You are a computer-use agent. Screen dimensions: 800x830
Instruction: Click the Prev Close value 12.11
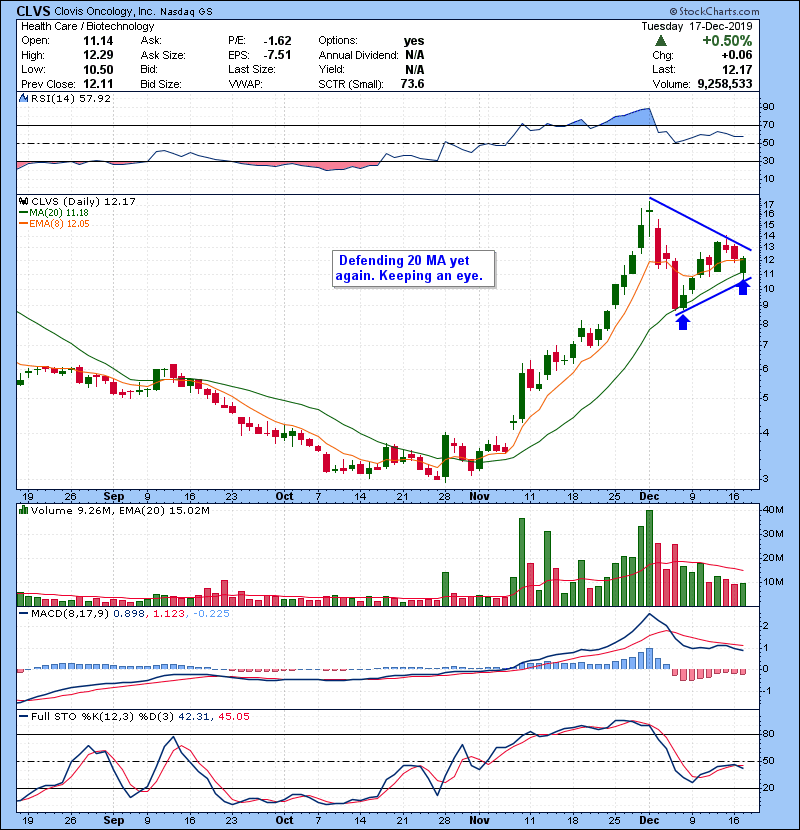(x=98, y=84)
